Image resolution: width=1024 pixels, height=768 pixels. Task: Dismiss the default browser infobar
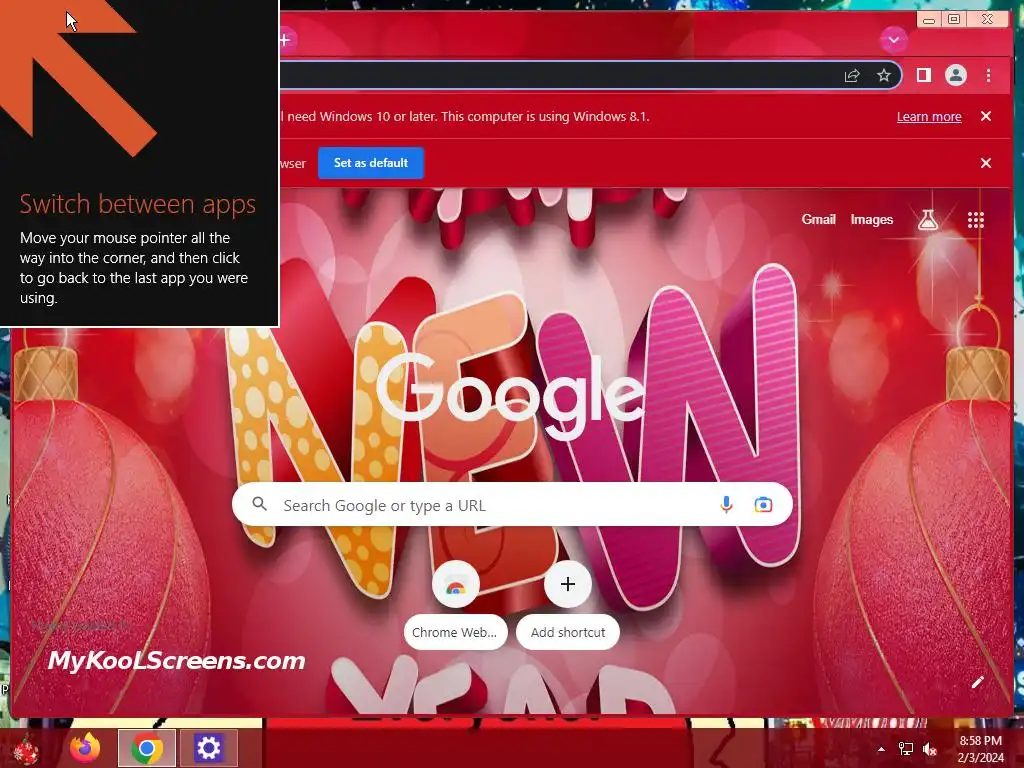pos(986,163)
